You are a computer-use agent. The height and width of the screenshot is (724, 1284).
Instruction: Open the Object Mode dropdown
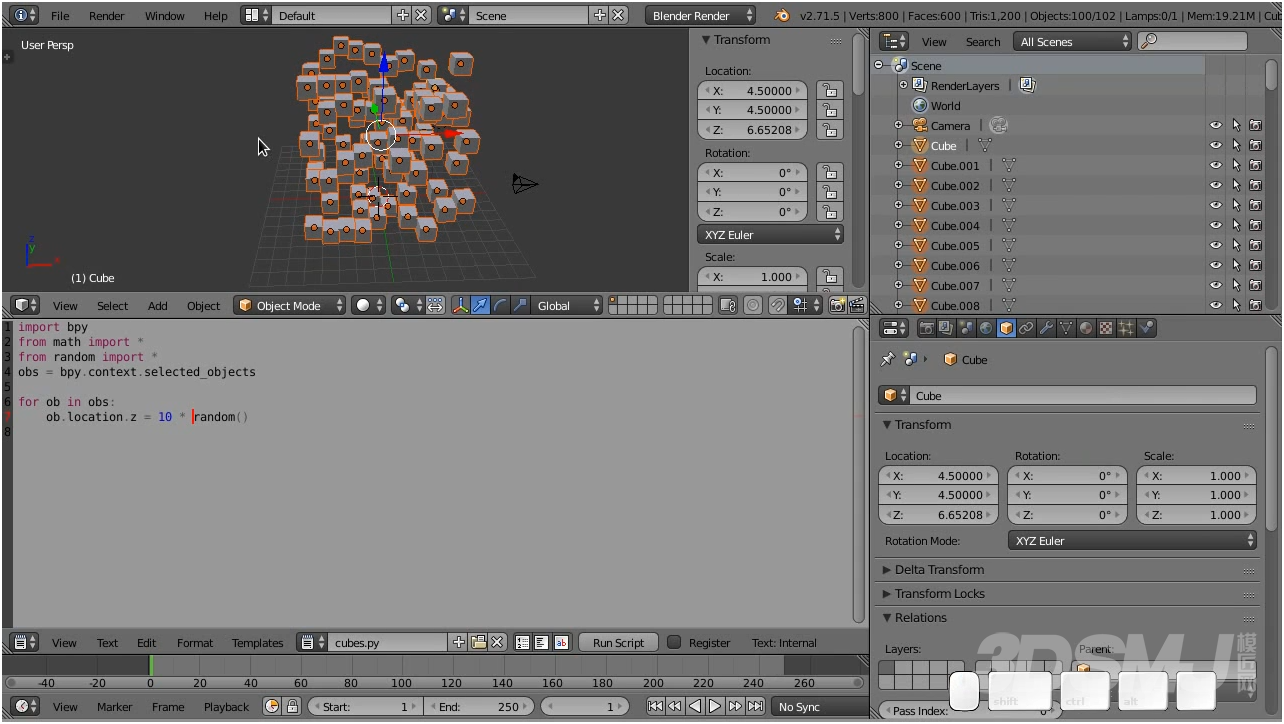pyautogui.click(x=289, y=306)
